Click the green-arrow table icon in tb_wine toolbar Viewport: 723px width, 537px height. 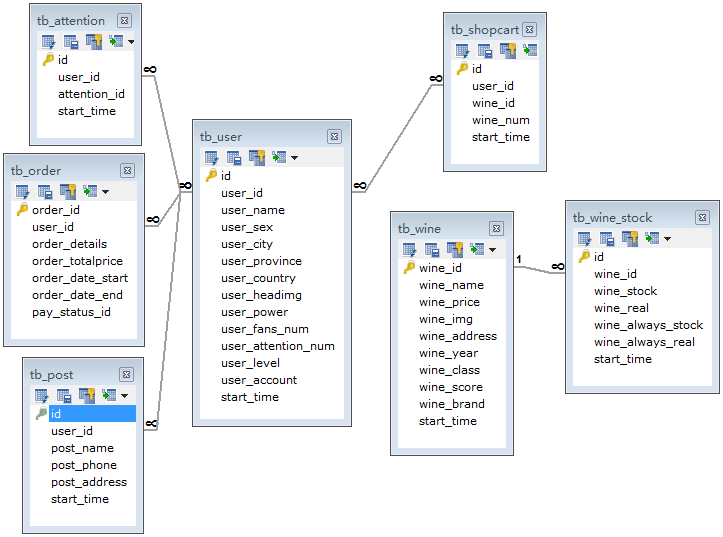point(477,250)
